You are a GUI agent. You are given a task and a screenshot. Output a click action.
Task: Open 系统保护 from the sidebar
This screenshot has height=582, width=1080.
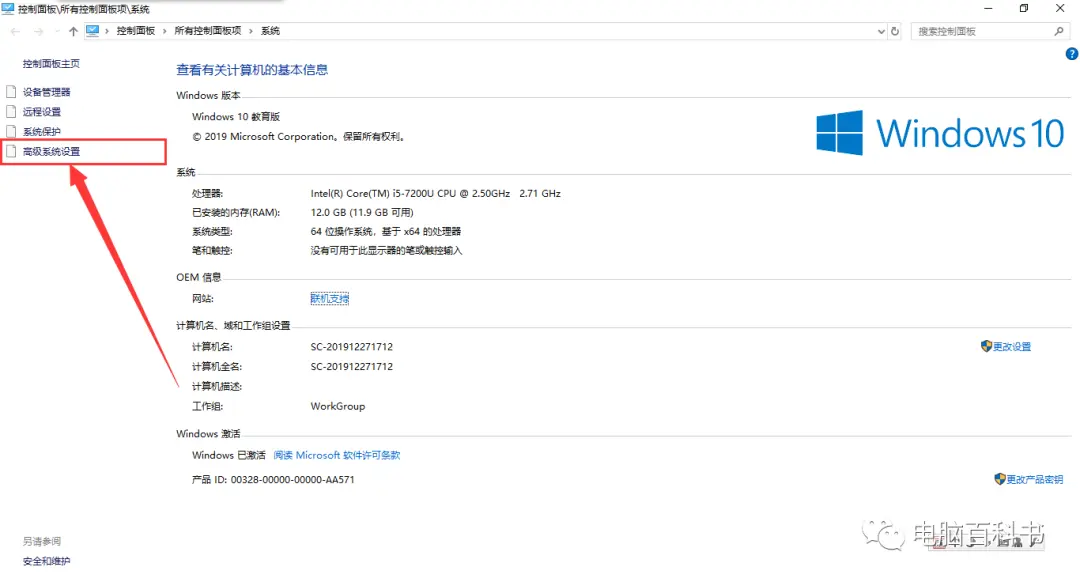[x=41, y=131]
